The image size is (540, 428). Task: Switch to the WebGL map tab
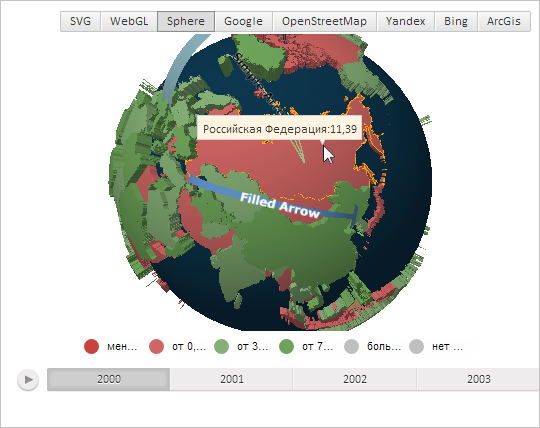pyautogui.click(x=129, y=21)
